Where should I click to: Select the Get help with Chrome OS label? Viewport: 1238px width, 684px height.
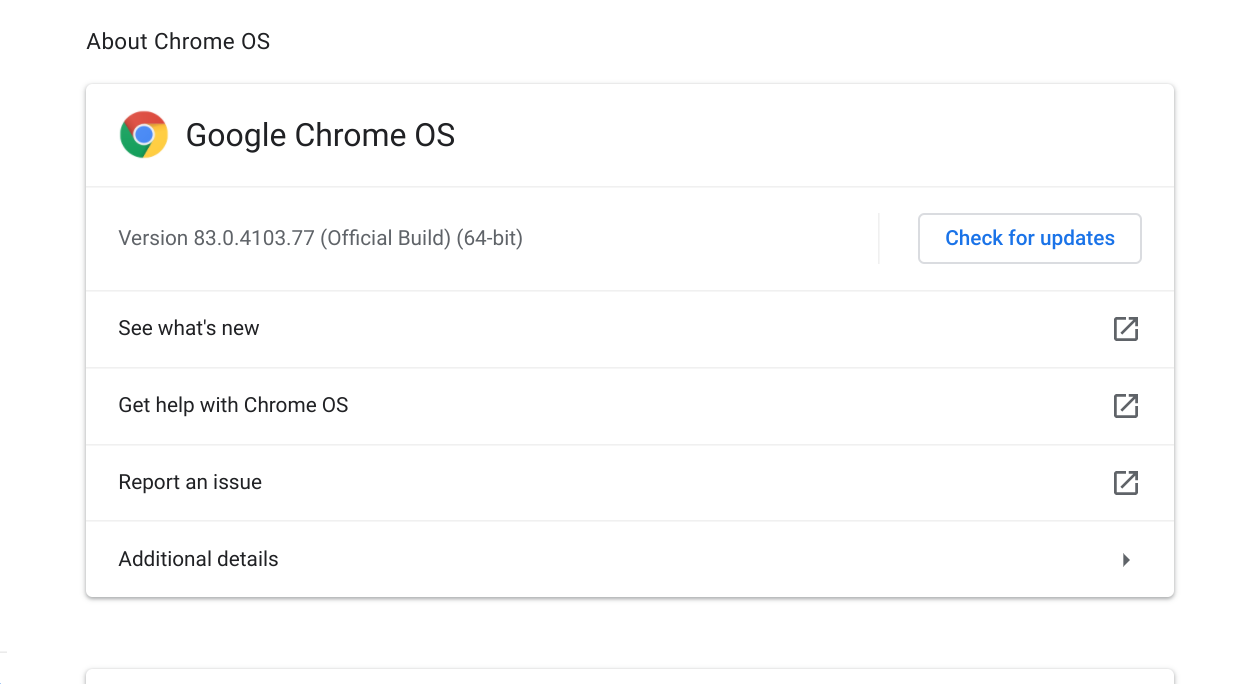[x=233, y=405]
